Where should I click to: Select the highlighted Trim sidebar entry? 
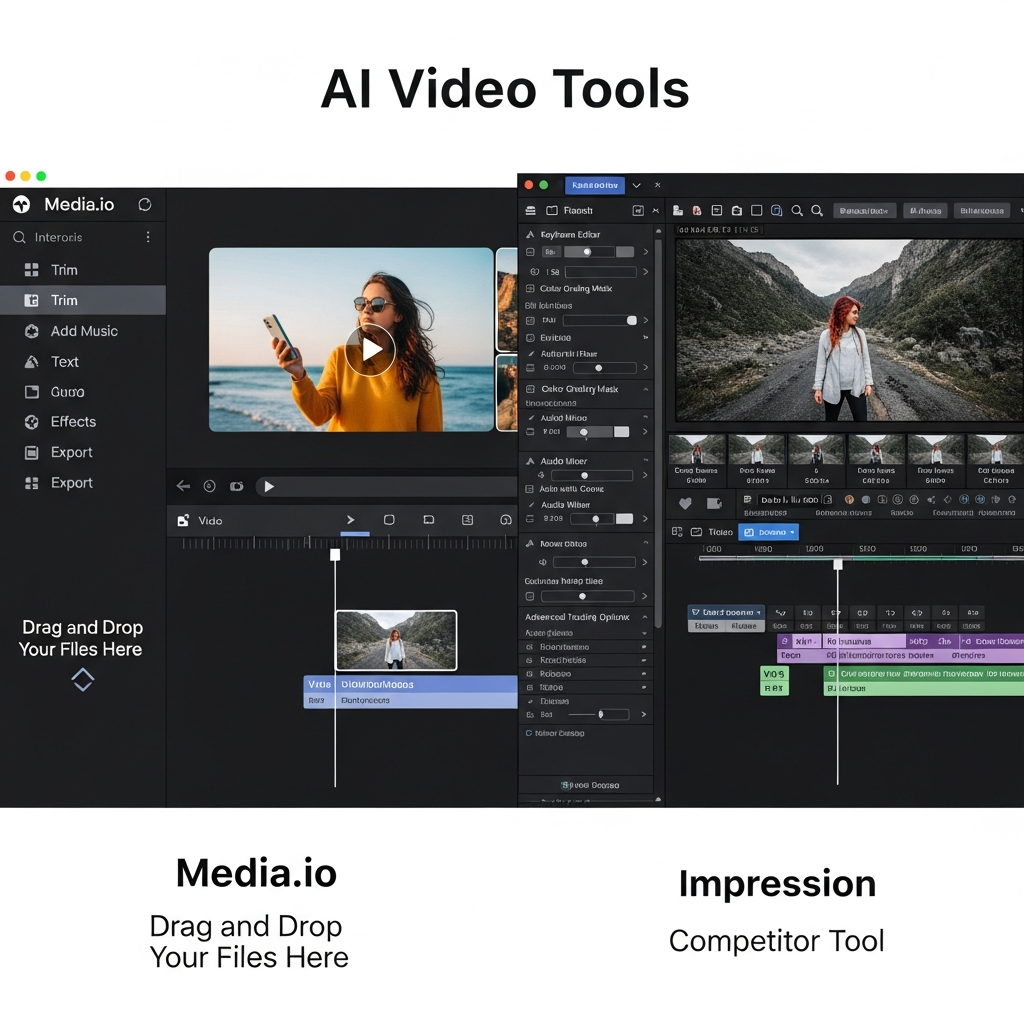83,300
